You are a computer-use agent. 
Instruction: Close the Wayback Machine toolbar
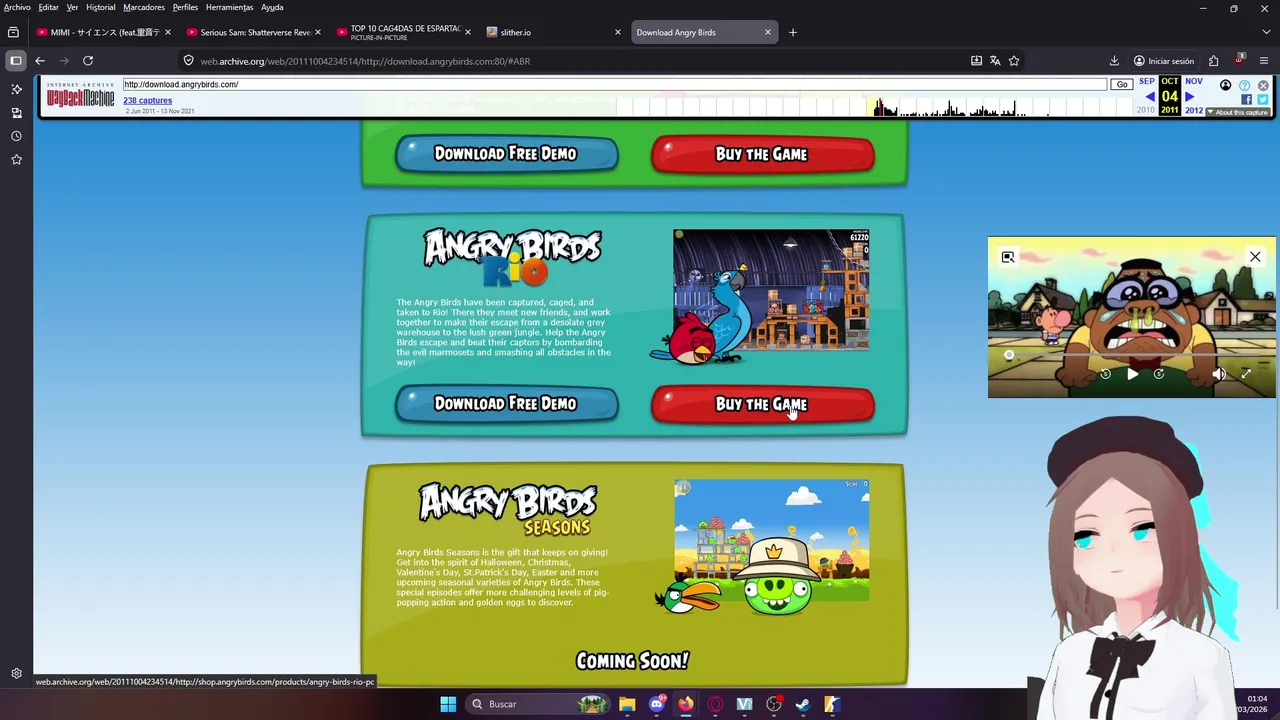pos(1263,86)
